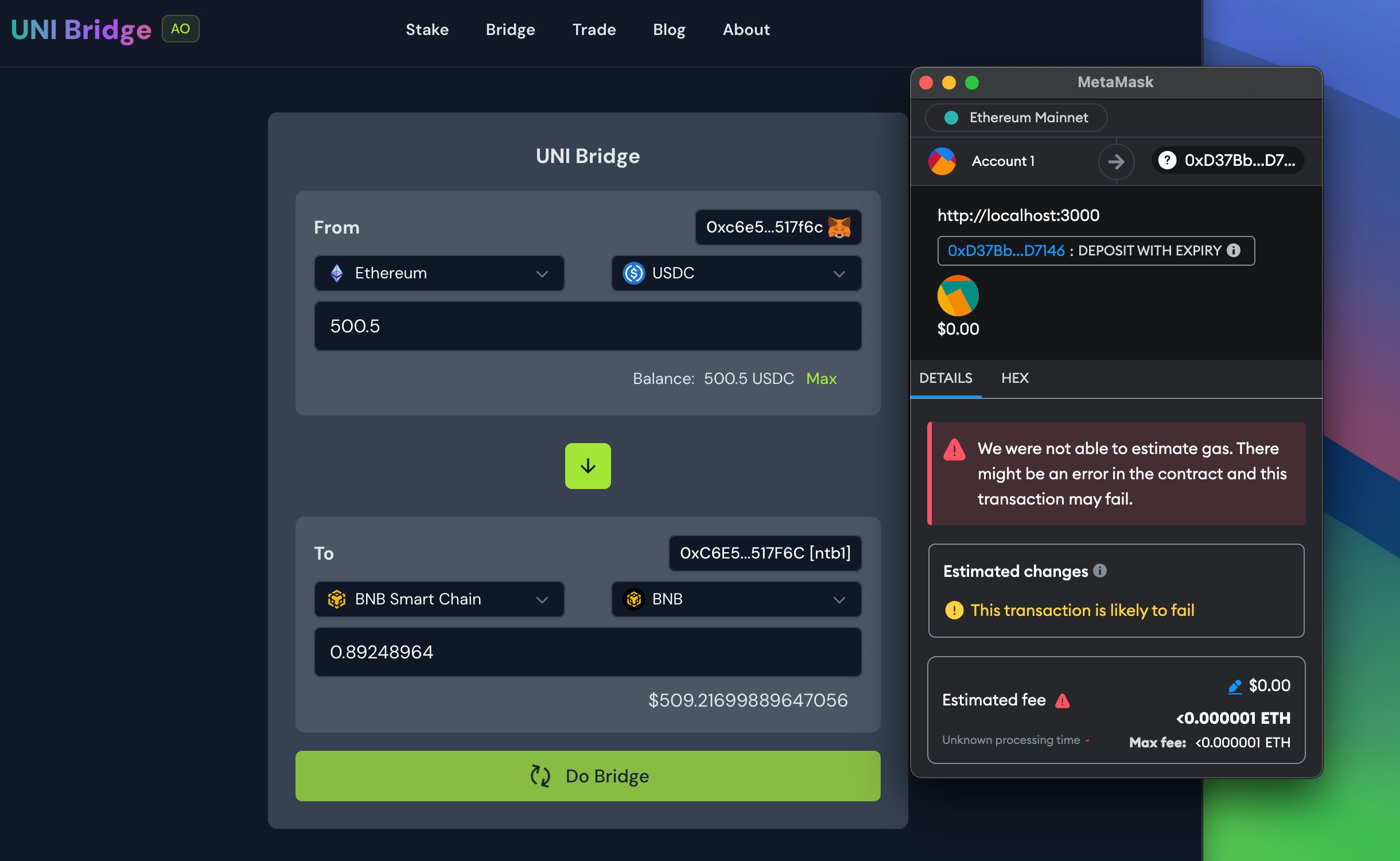Click the Do Bridge button

(588, 776)
